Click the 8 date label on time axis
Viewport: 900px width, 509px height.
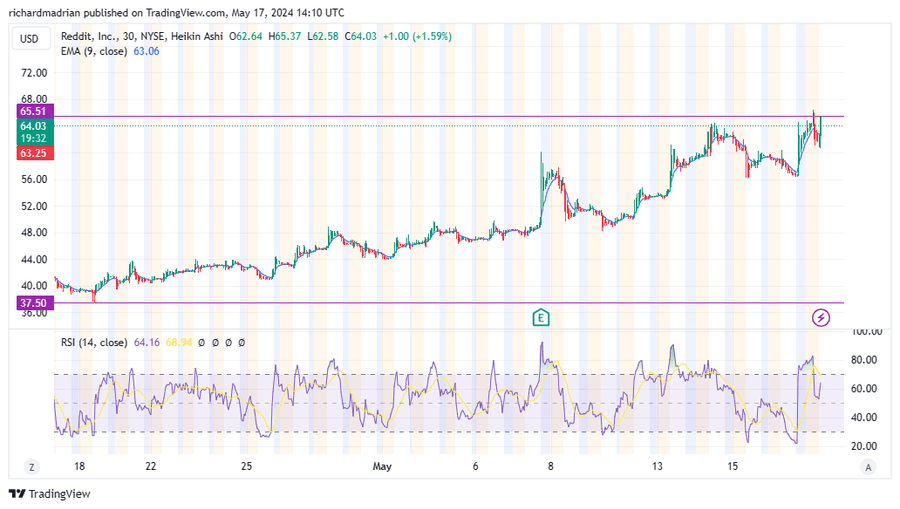coord(550,467)
